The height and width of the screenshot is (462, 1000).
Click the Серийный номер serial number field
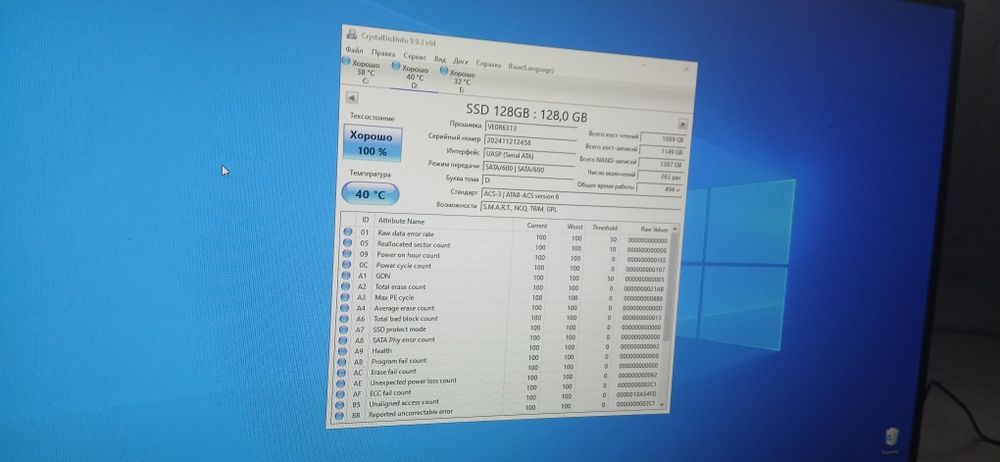[530, 141]
